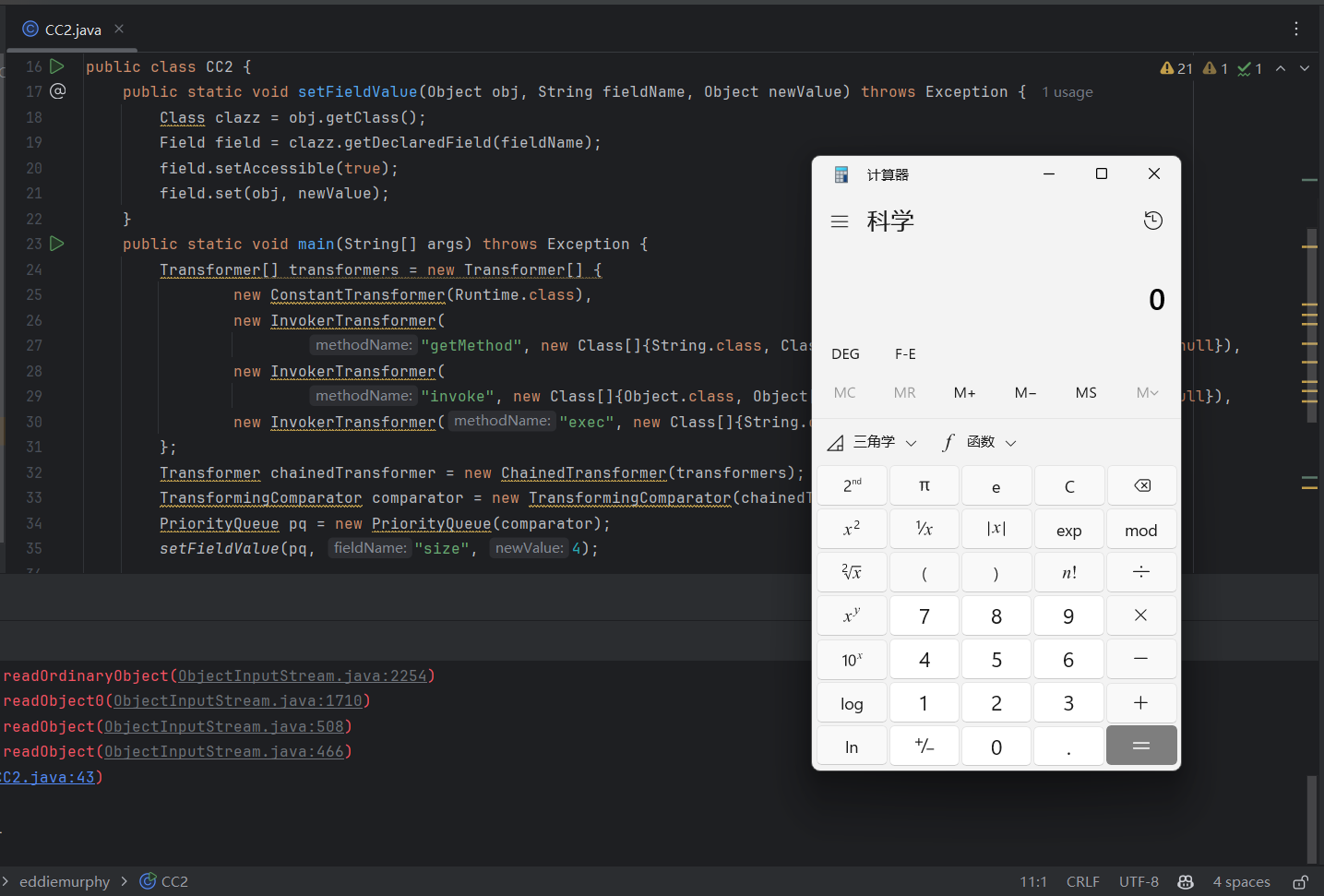Change CRLF line separator setting

1082,882
